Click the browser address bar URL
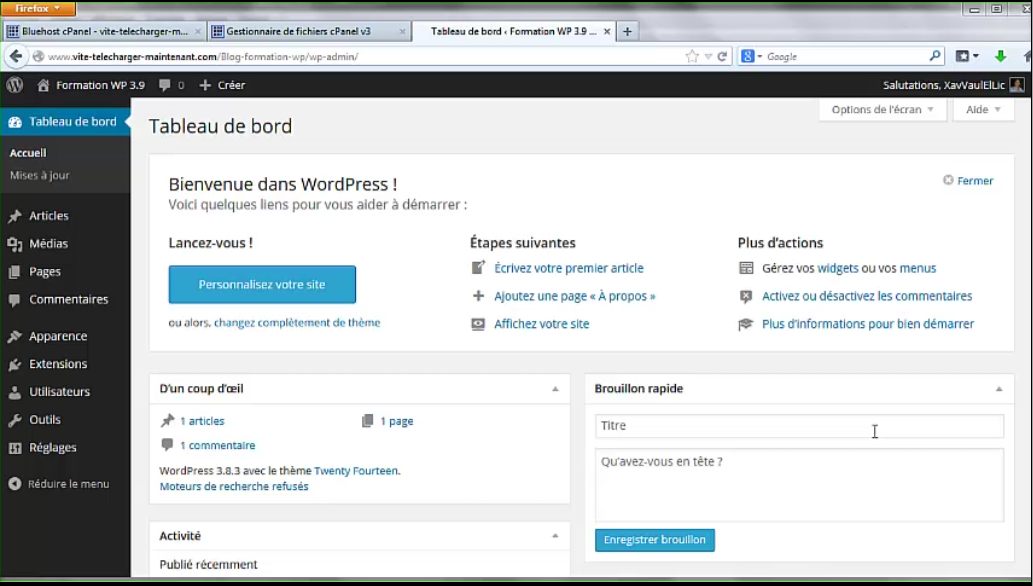Viewport: 1033px width, 586px height. click(x=203, y=57)
